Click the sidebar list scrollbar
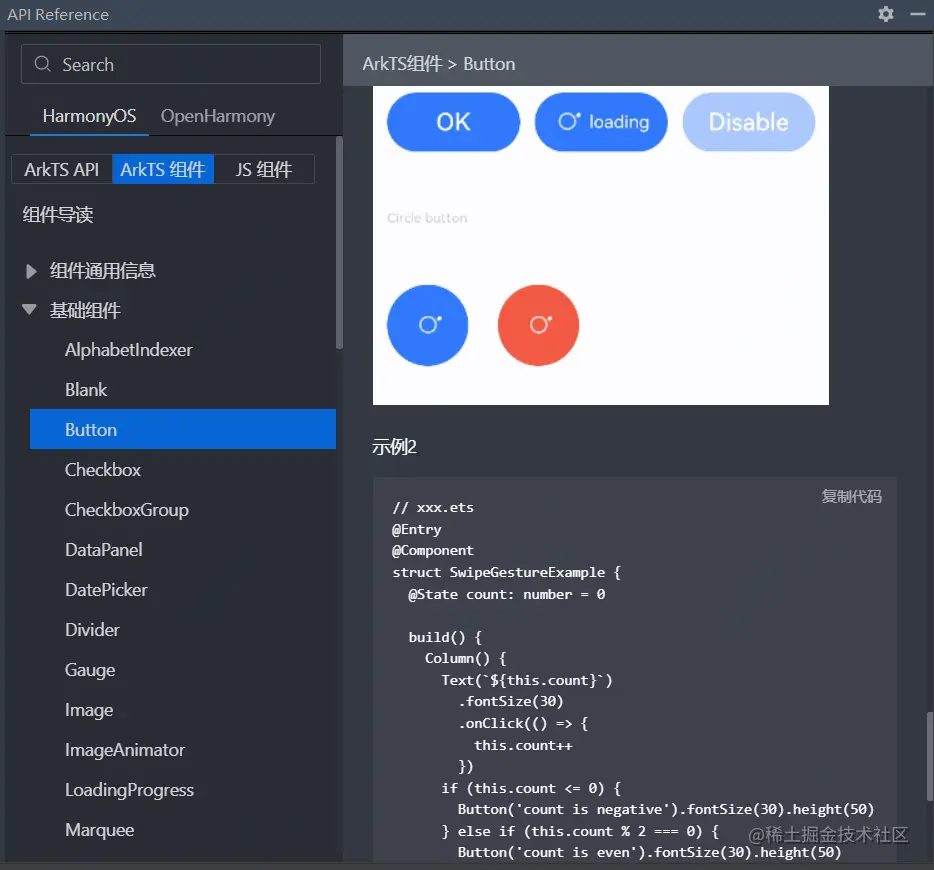The image size is (934, 870). click(x=340, y=242)
